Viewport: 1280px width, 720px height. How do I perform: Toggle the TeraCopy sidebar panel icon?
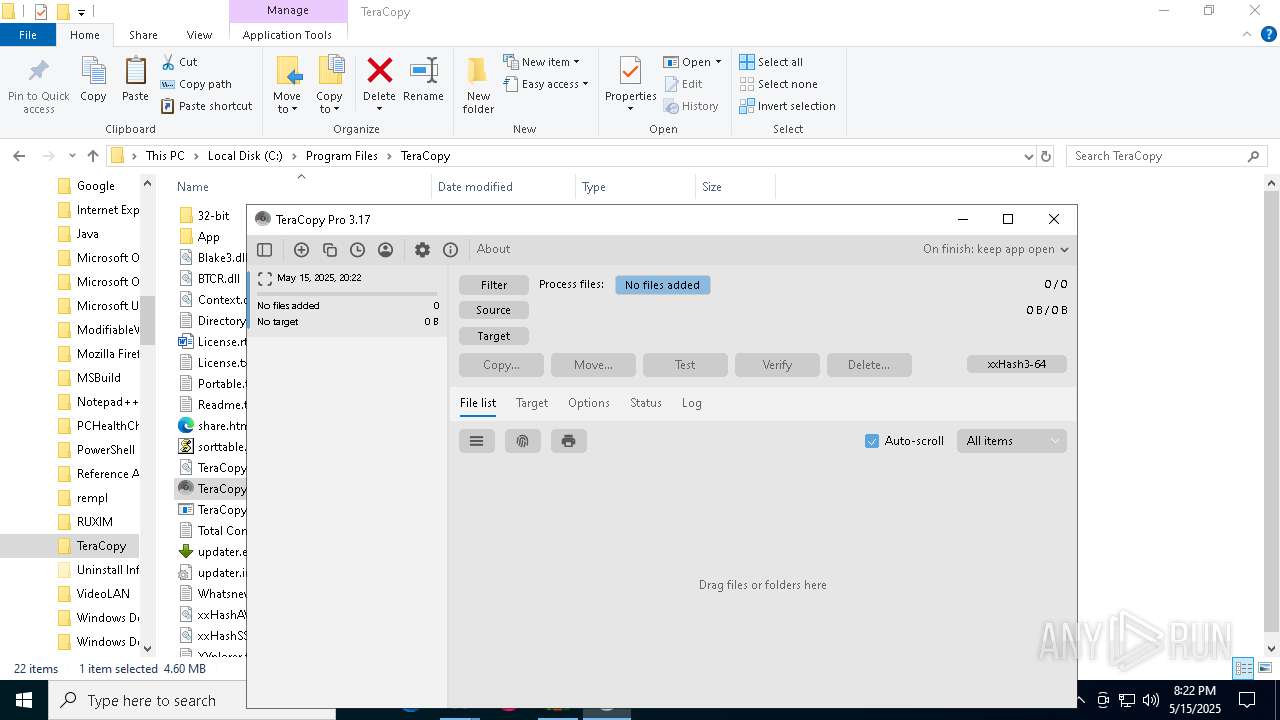[x=265, y=250]
